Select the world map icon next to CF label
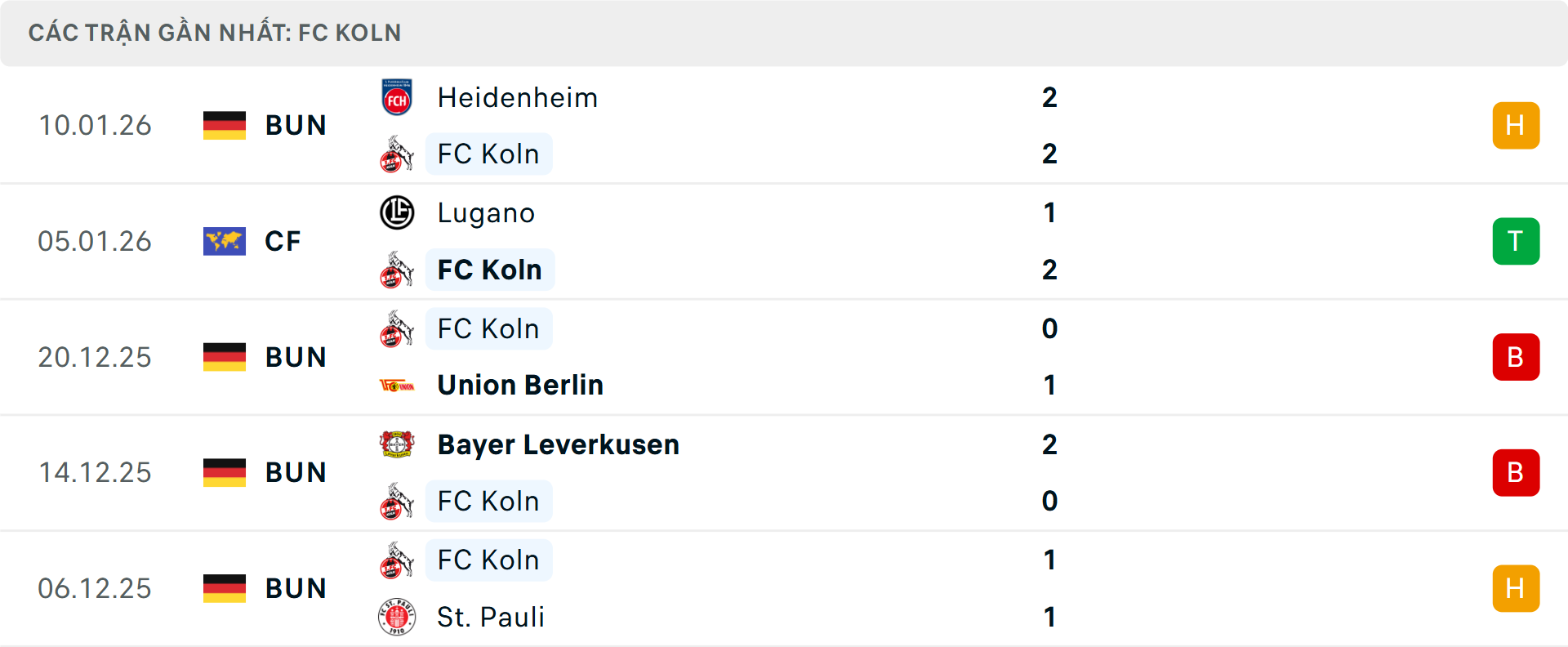 click(x=225, y=241)
